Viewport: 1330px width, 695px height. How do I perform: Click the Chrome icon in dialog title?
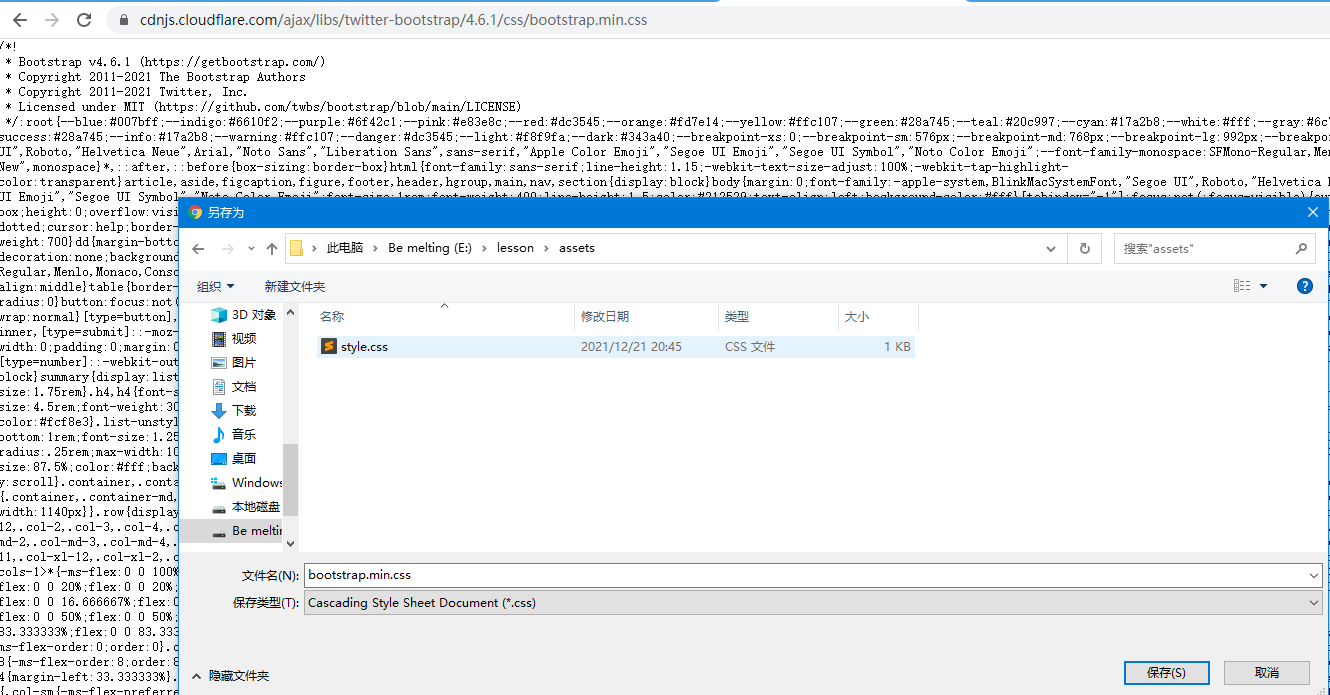196,213
